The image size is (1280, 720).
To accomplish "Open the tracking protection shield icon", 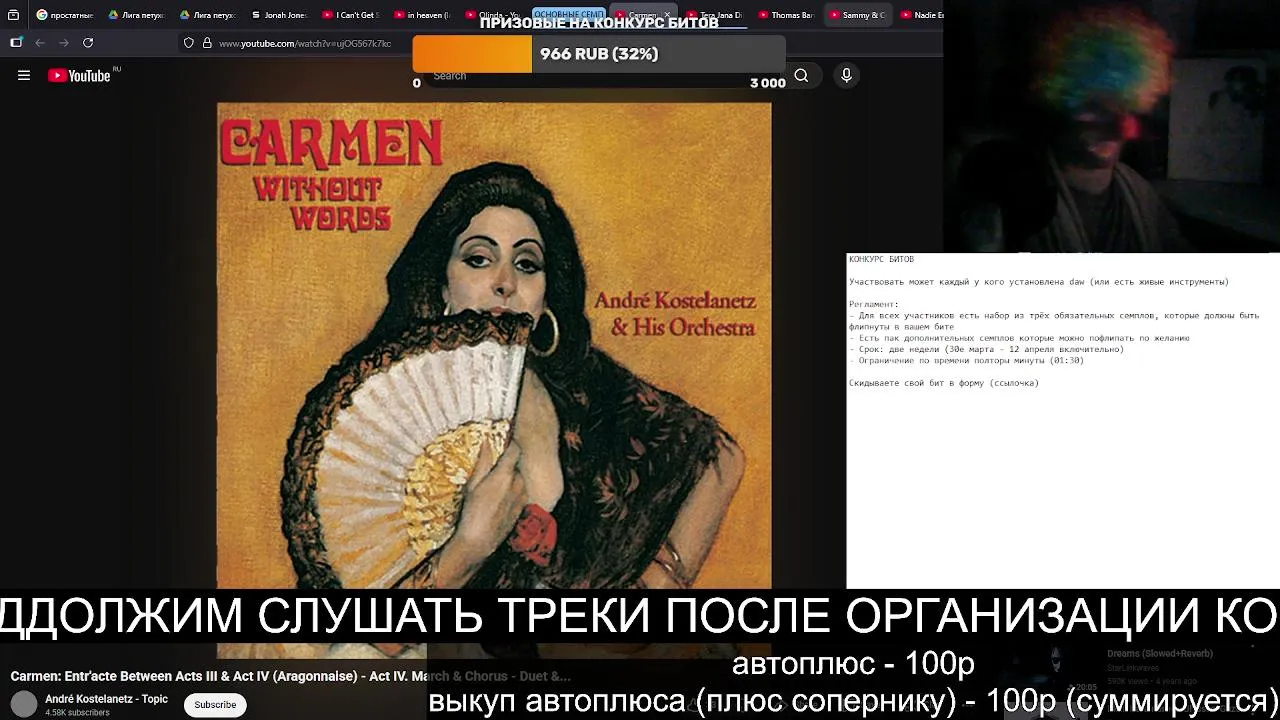I will pos(189,43).
